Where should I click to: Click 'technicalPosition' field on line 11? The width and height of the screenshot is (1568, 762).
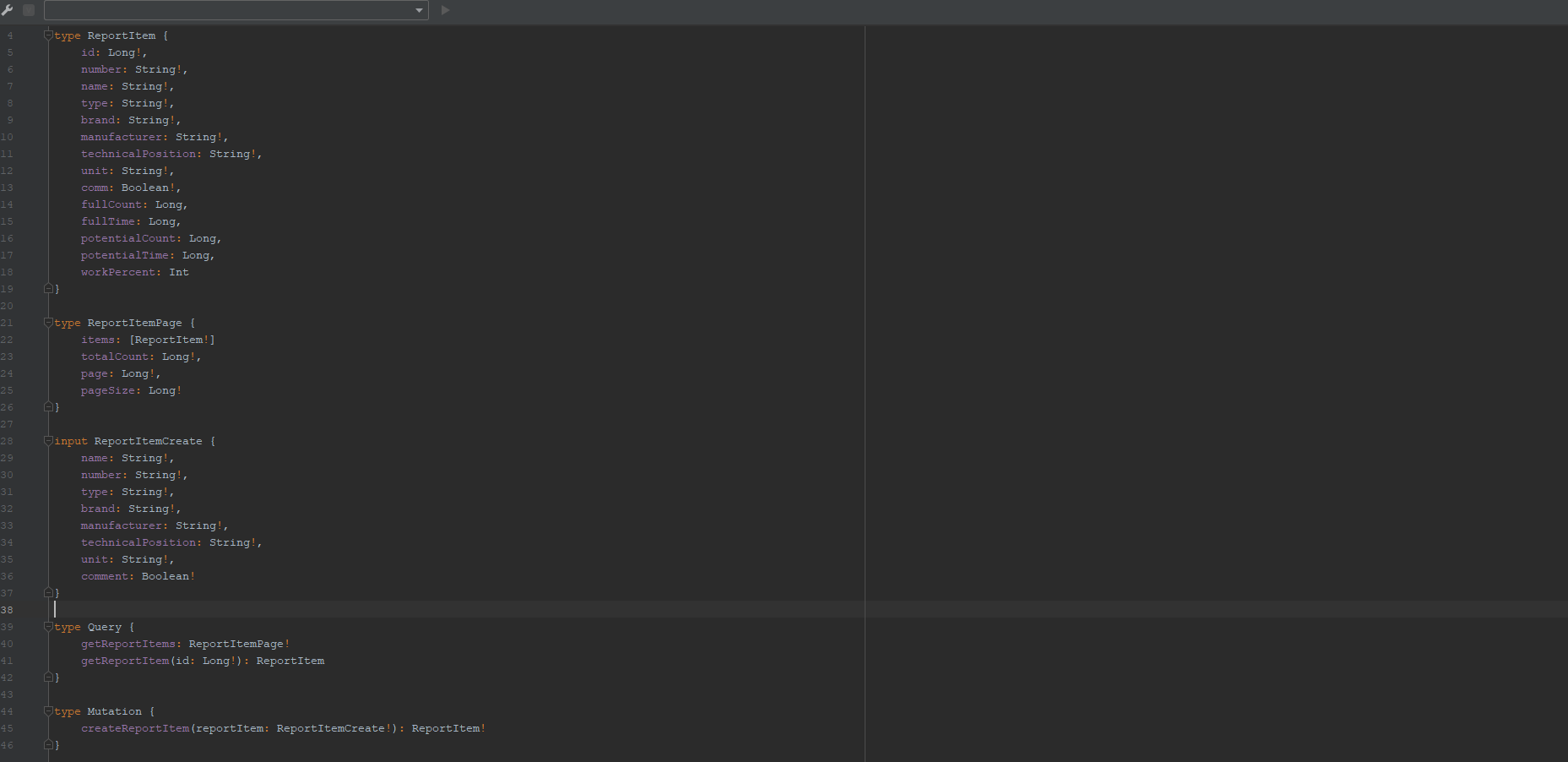pyautogui.click(x=138, y=154)
